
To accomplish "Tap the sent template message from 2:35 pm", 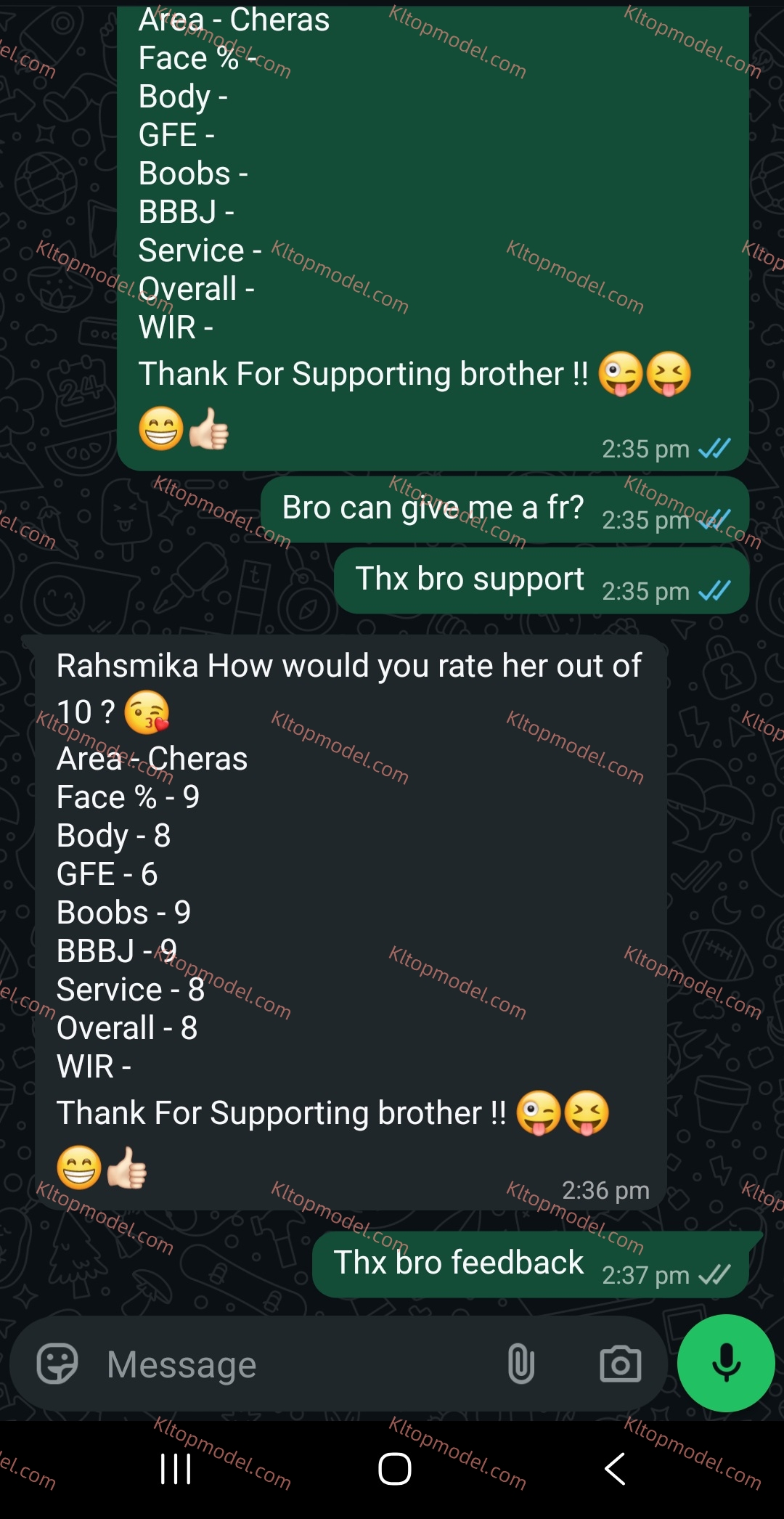I will [433, 238].
